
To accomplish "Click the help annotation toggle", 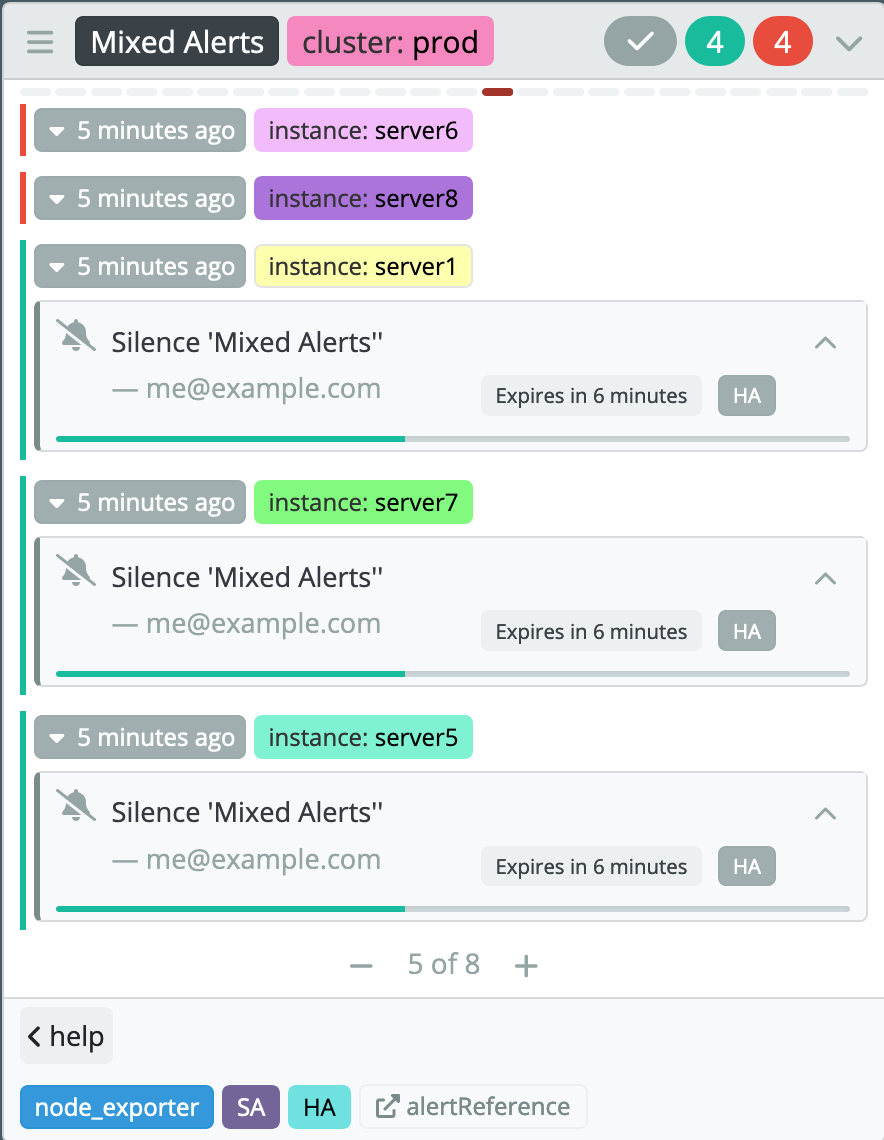I will pyautogui.click(x=66, y=1035).
